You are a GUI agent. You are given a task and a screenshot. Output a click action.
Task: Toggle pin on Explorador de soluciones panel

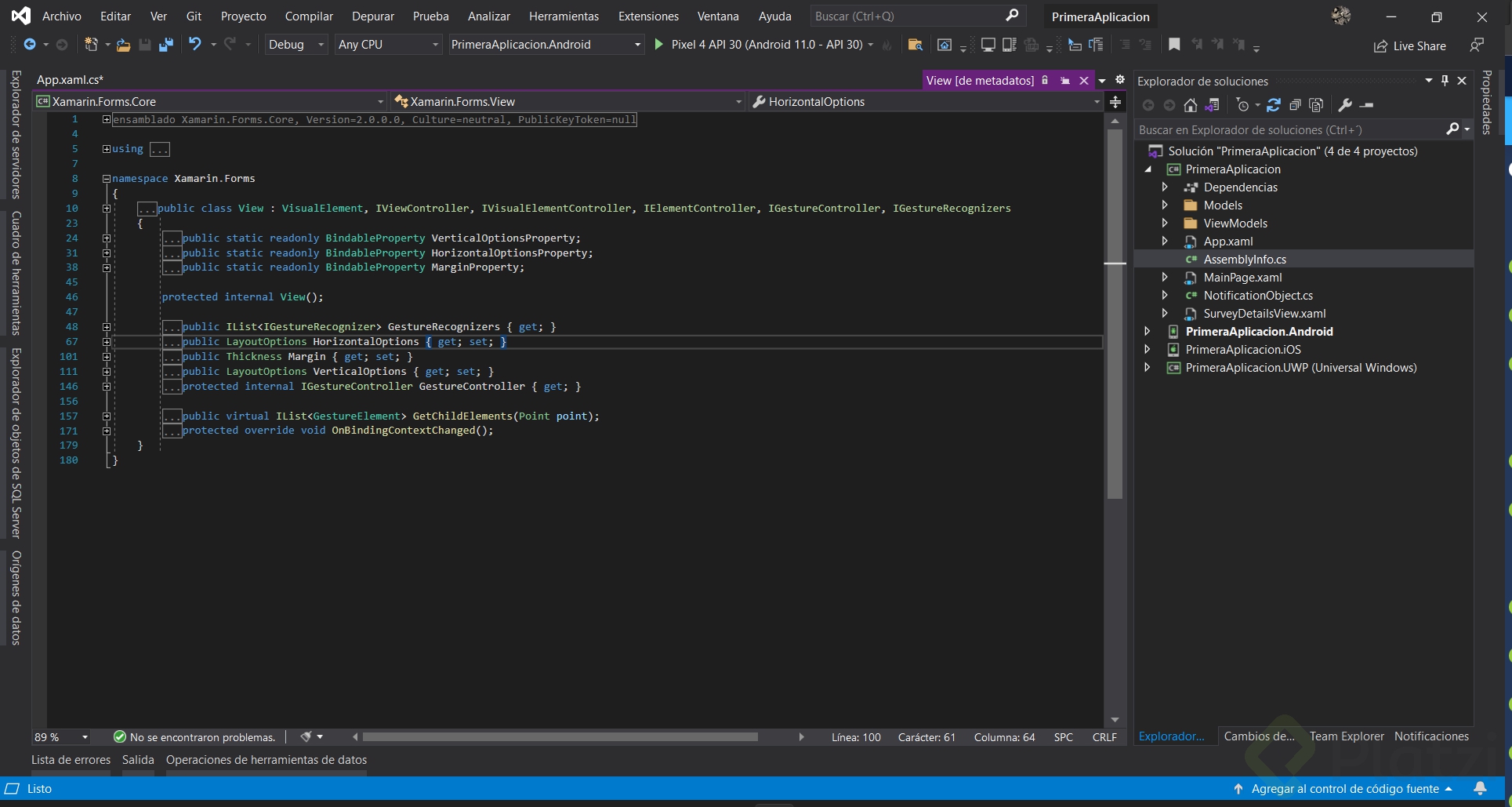click(x=1445, y=81)
